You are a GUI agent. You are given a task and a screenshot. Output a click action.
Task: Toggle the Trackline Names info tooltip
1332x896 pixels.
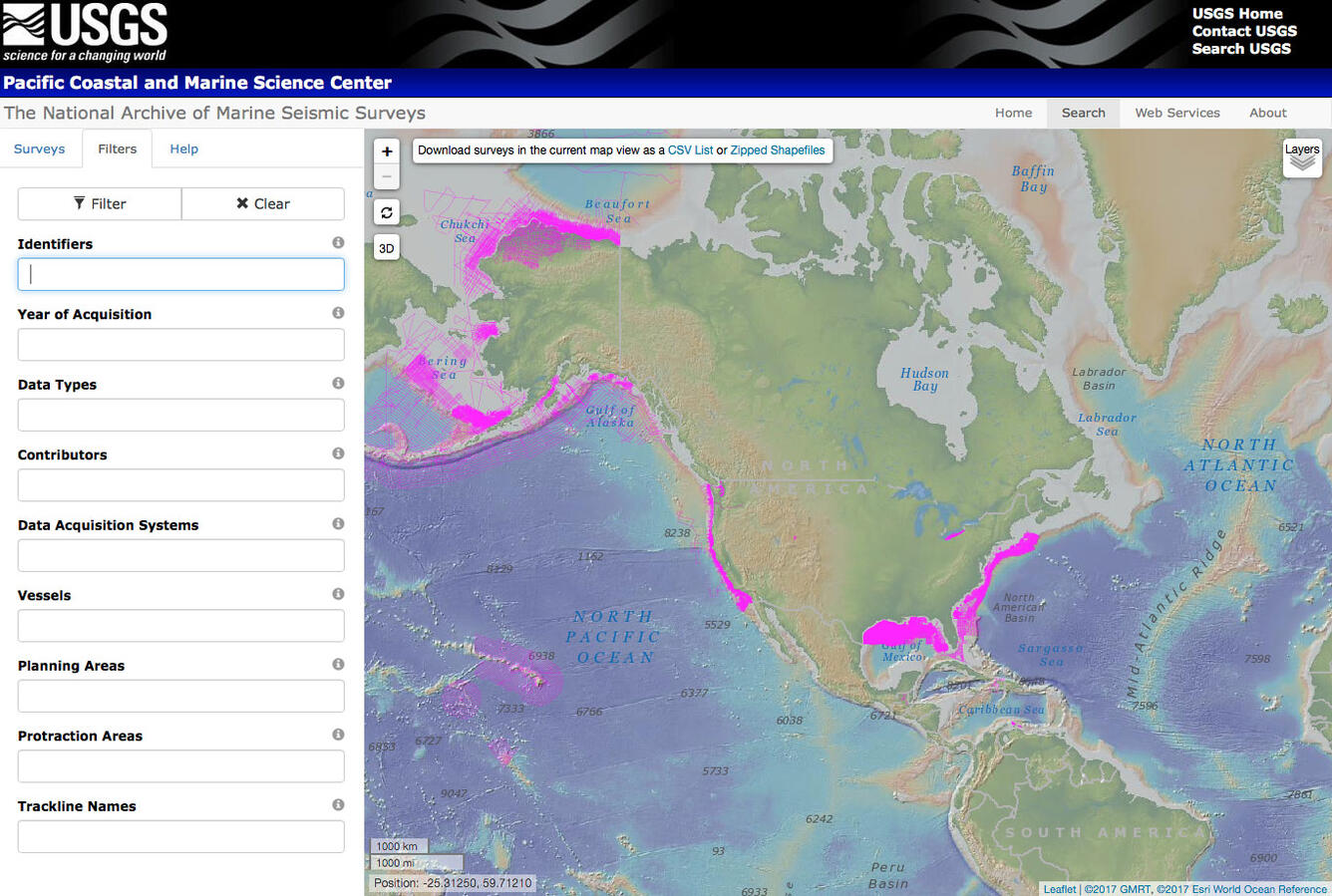coord(338,803)
